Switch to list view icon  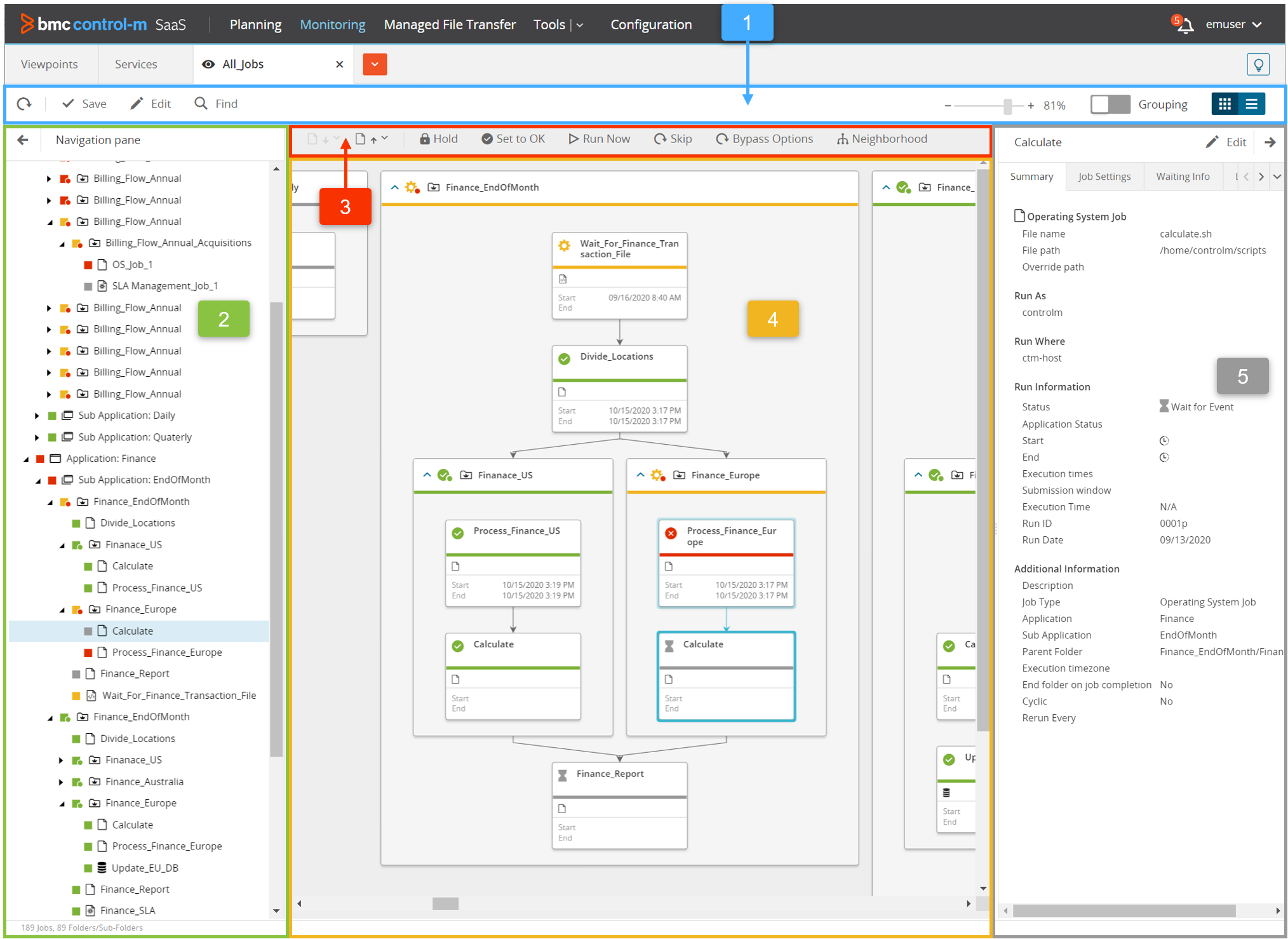[1251, 104]
